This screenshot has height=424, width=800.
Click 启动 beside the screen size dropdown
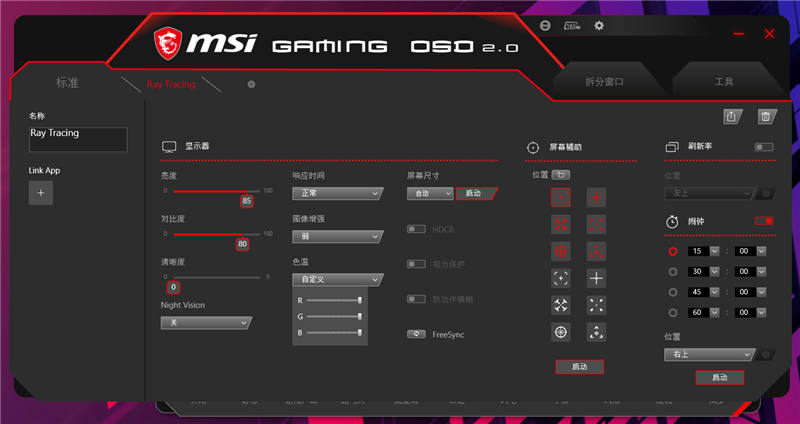[x=476, y=194]
